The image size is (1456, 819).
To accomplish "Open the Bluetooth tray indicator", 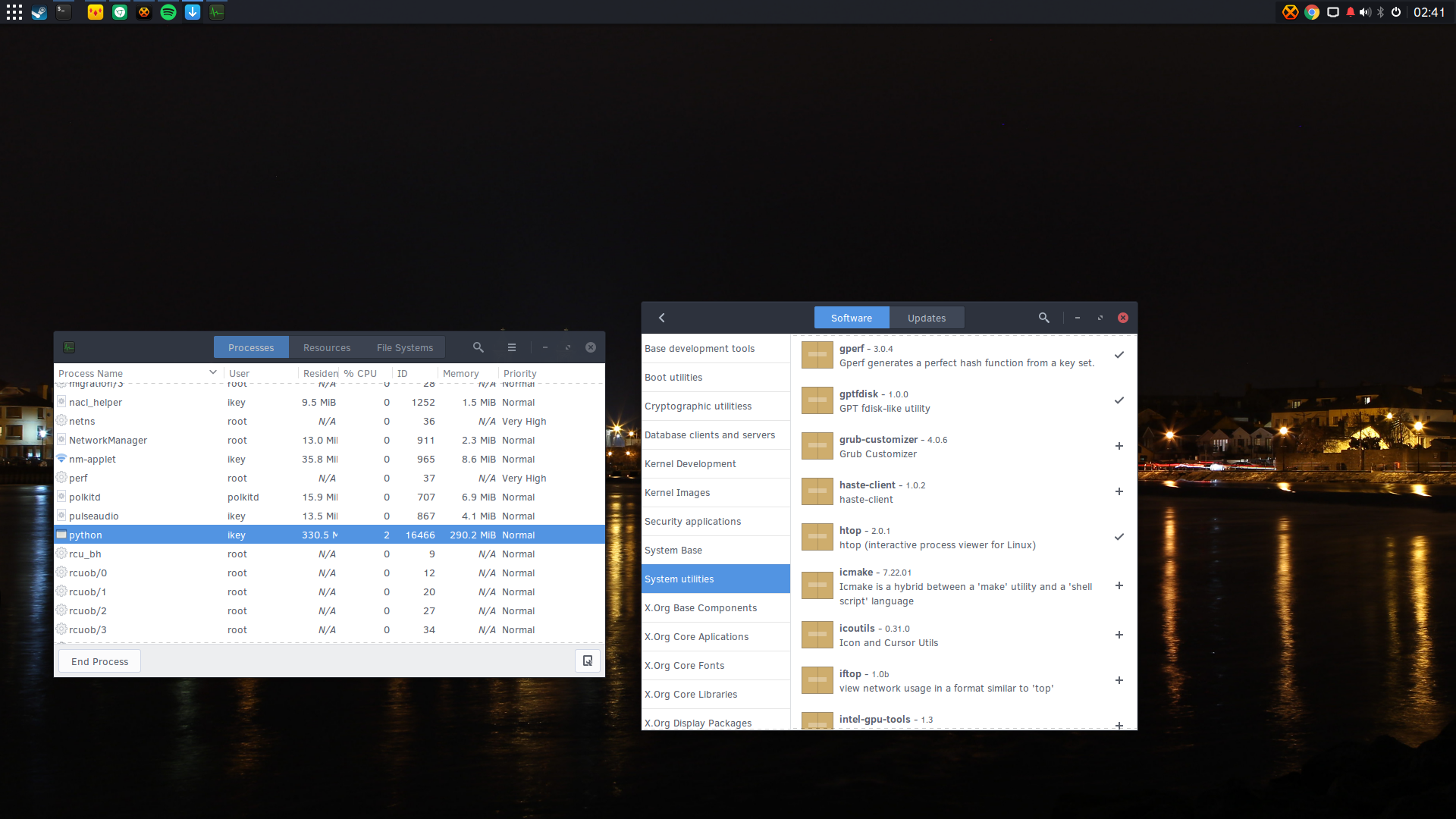I will tap(1381, 12).
